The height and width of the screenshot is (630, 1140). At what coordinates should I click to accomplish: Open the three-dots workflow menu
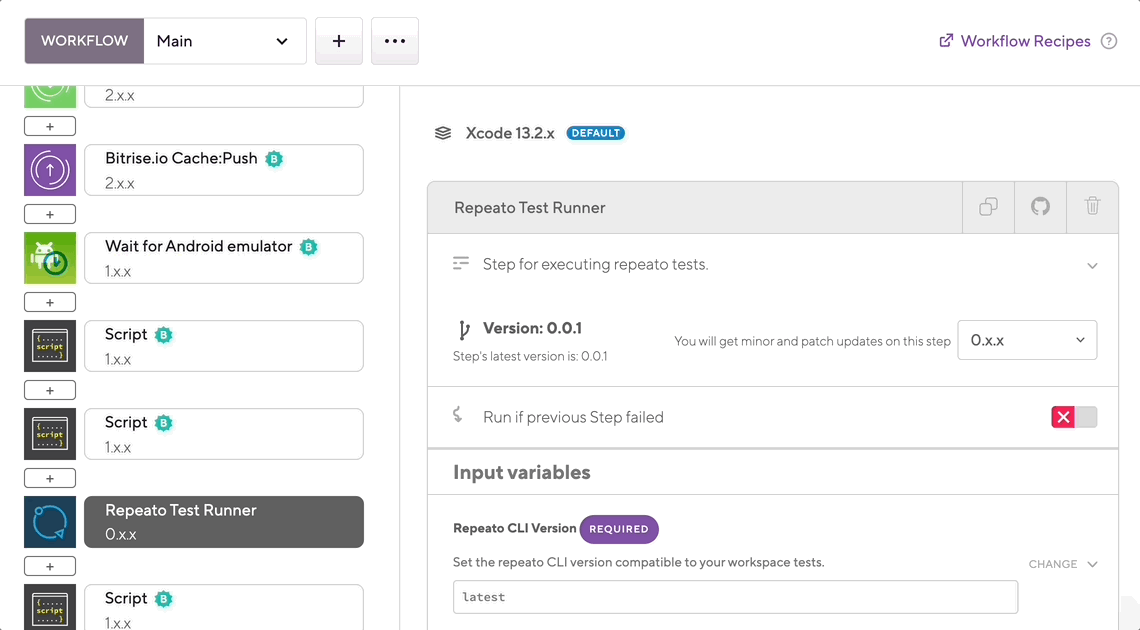click(x=395, y=41)
